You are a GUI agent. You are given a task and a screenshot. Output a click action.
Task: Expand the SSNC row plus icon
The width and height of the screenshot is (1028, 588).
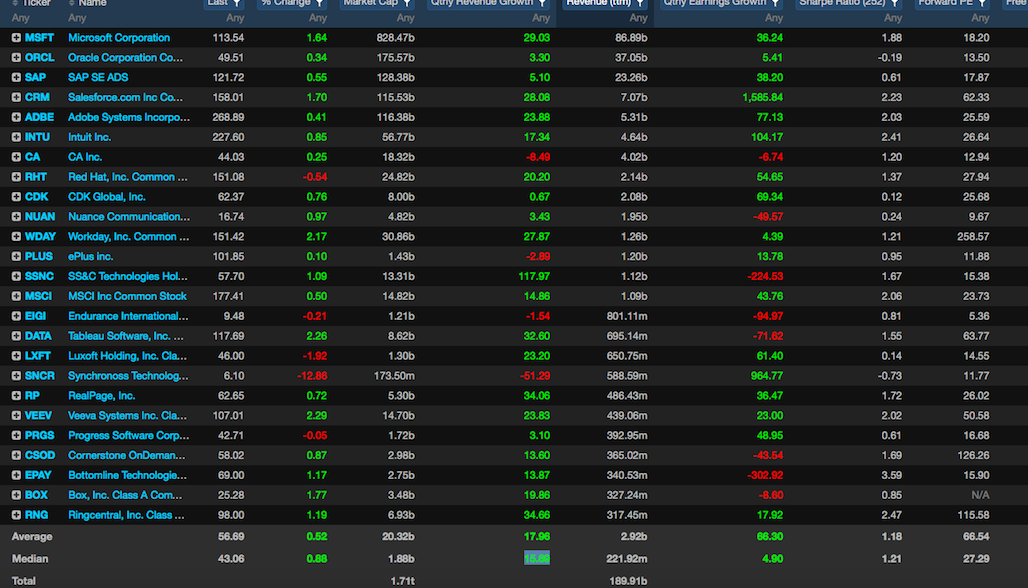point(16,277)
